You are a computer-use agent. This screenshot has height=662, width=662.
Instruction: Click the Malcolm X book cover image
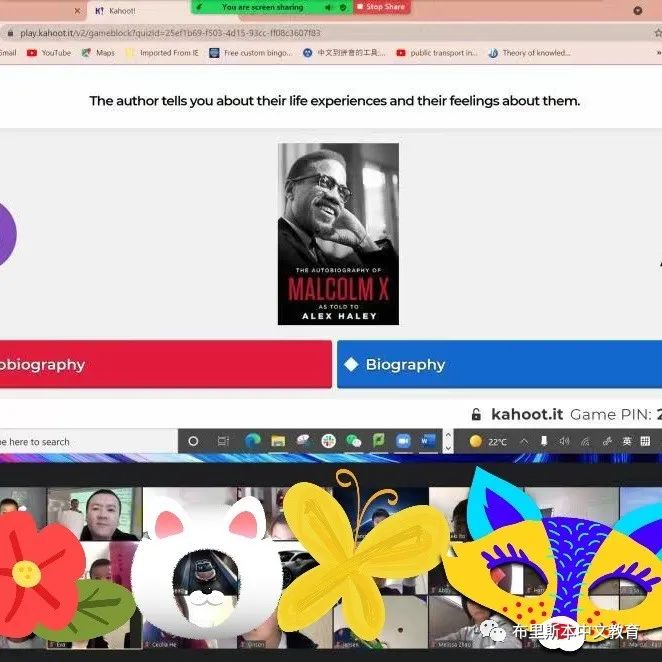338,234
